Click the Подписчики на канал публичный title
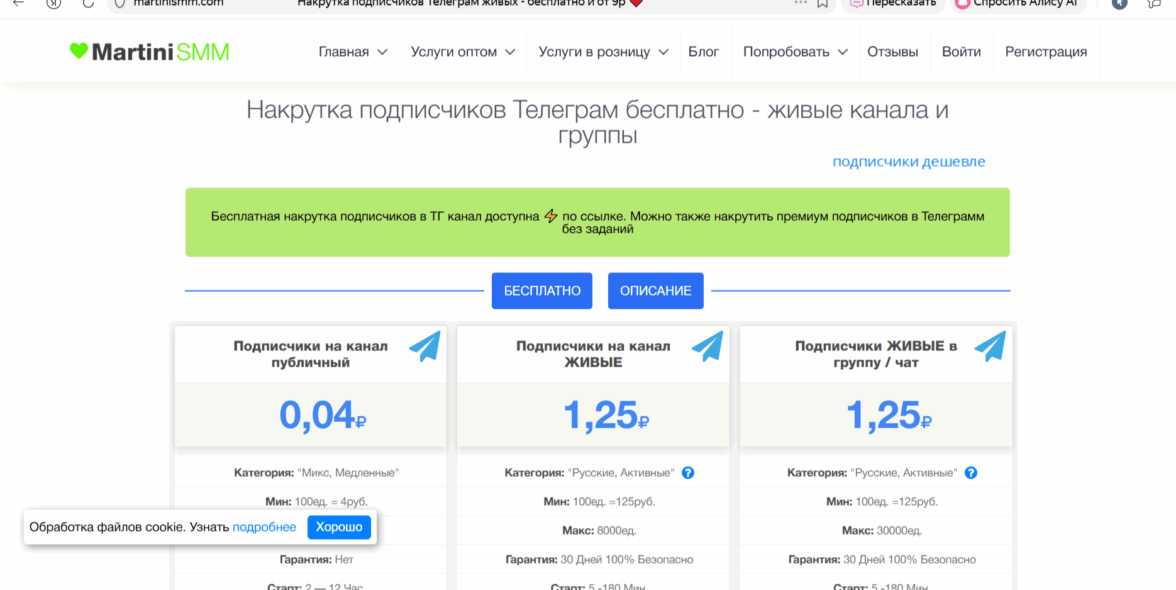This screenshot has width=1176, height=590. 310,355
